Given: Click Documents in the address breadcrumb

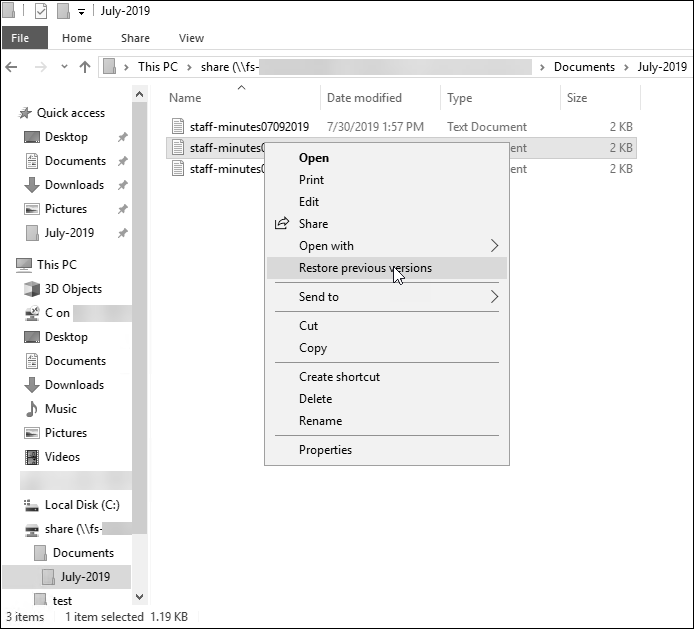Looking at the screenshot, I should point(585,67).
